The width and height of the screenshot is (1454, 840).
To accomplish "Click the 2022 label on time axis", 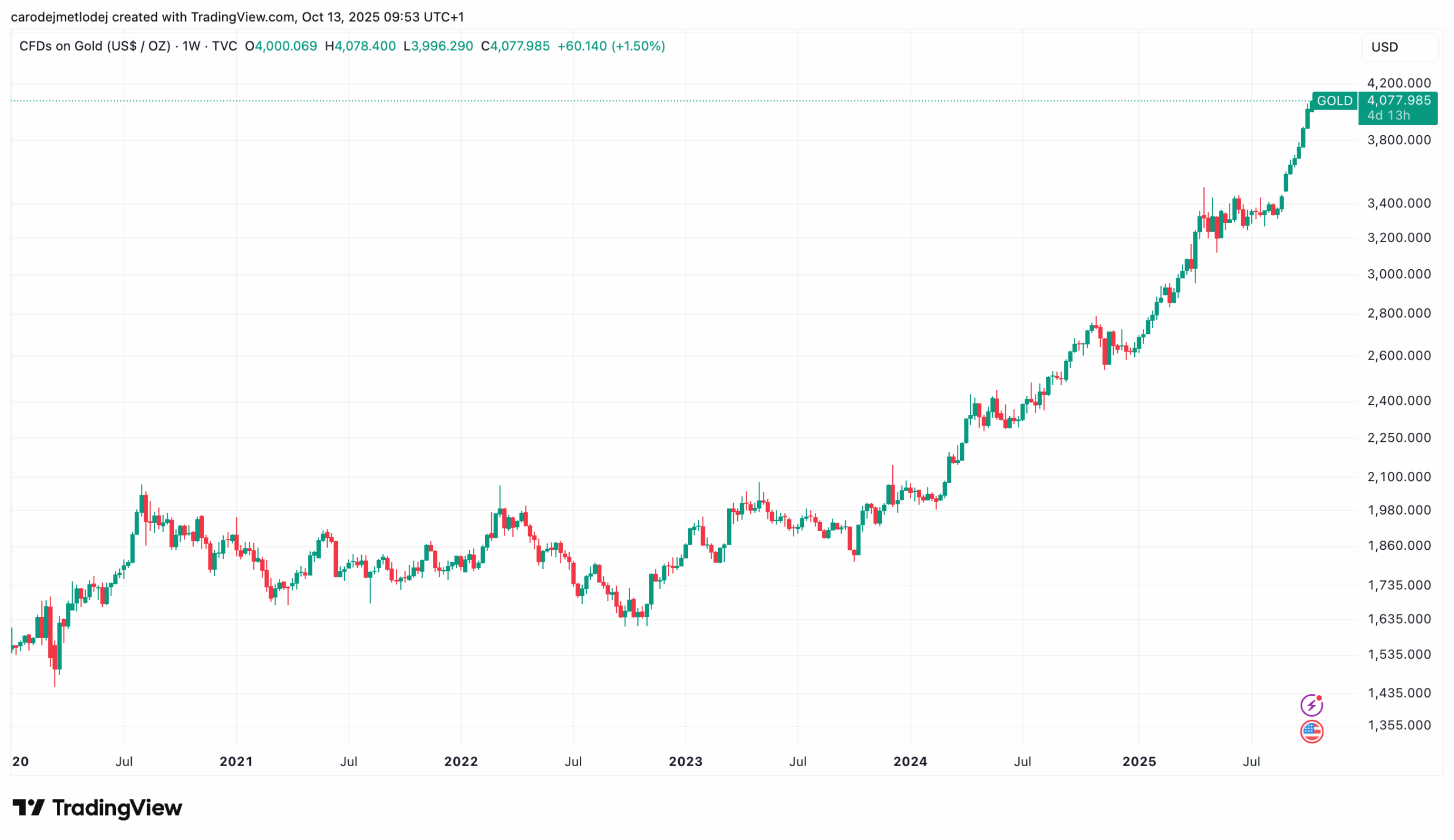I will pos(461,762).
